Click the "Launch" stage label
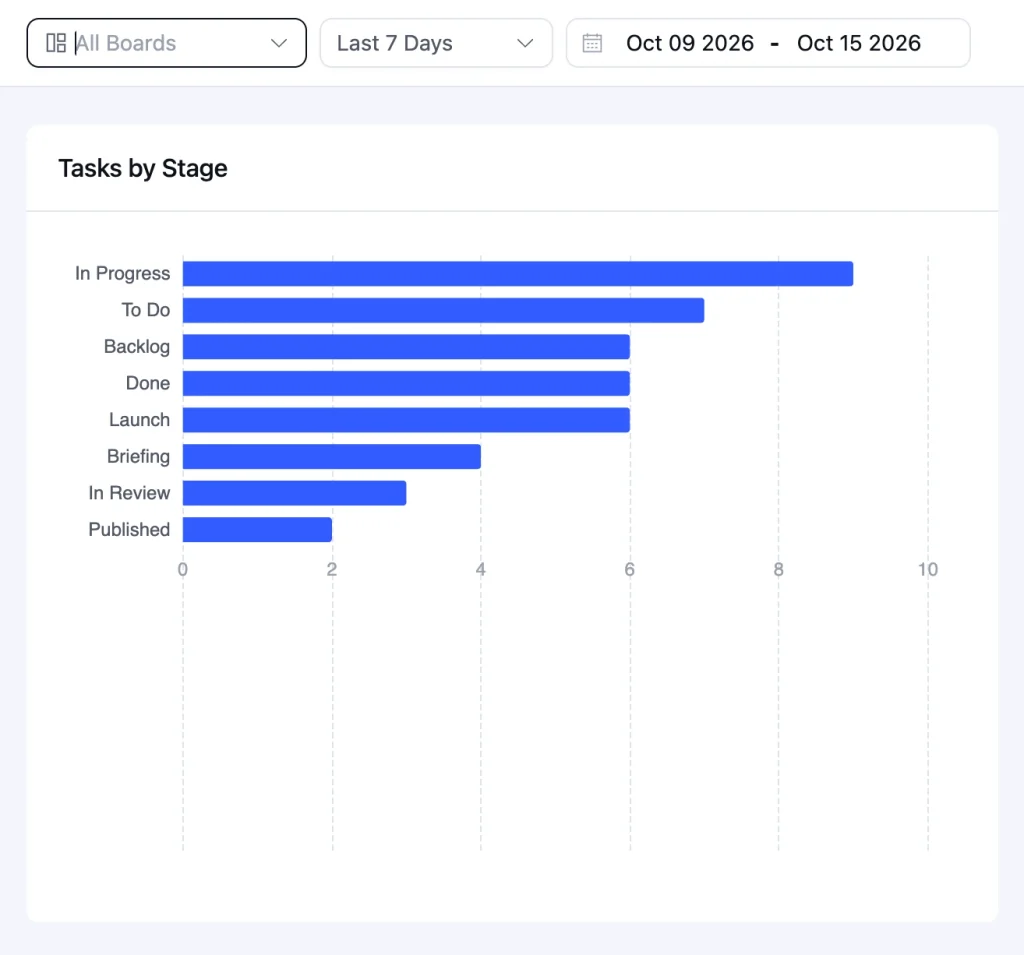Screen dimensions: 1024x955 tap(139, 419)
